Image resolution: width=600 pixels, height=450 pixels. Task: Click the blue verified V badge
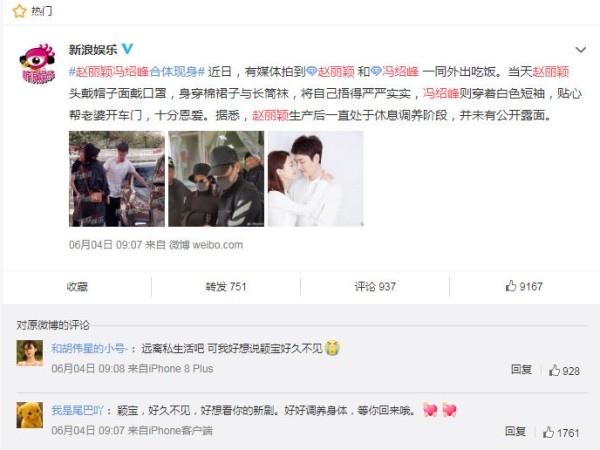click(127, 49)
